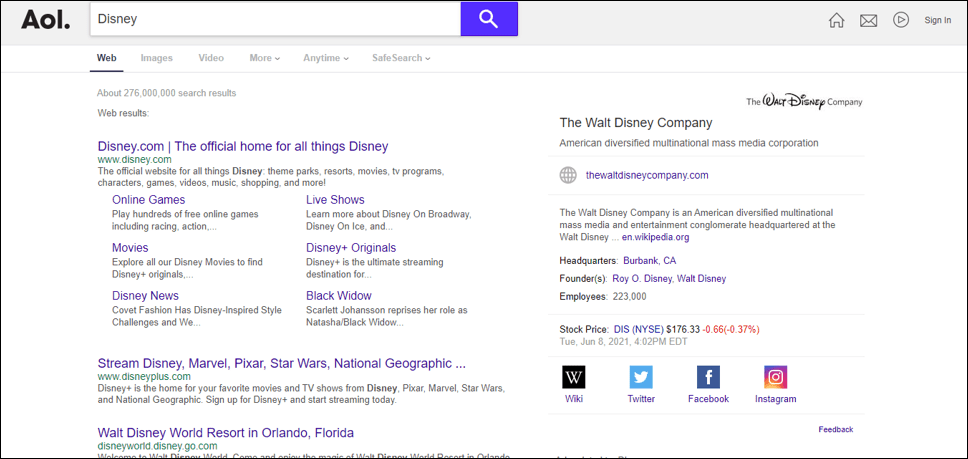Click the Twitter text label
968x459 pixels.
click(x=641, y=399)
